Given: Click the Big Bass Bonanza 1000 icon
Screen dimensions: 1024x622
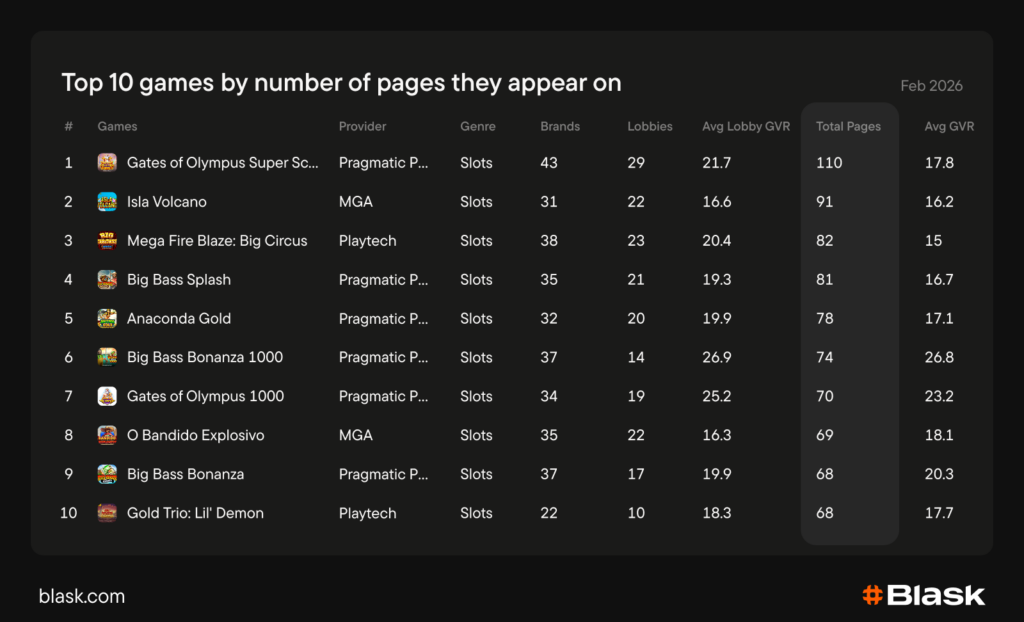Looking at the screenshot, I should pyautogui.click(x=107, y=357).
